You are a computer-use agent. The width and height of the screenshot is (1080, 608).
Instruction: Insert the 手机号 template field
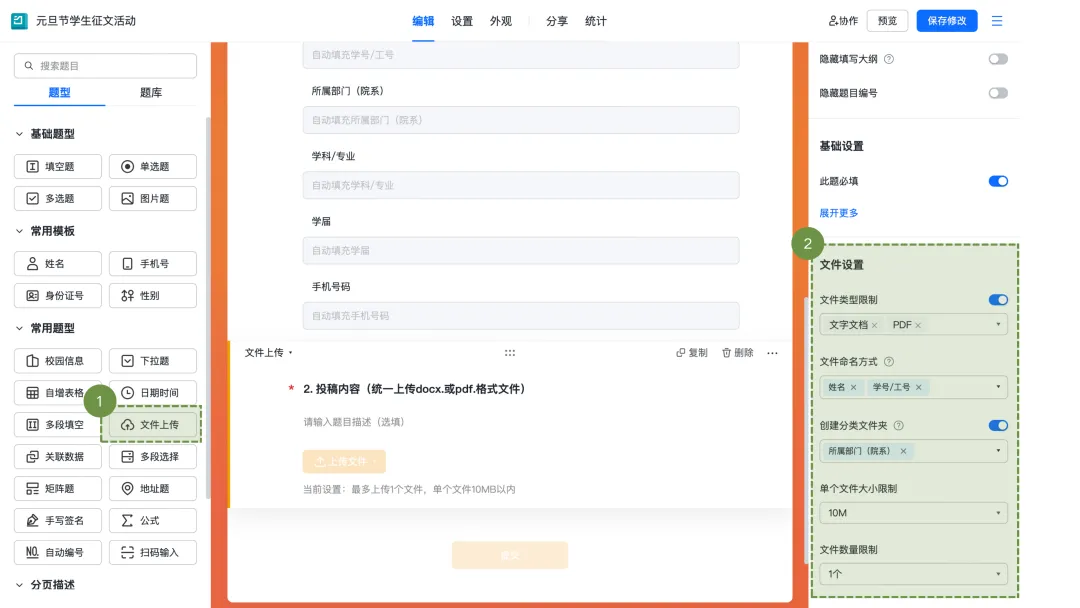pos(153,264)
